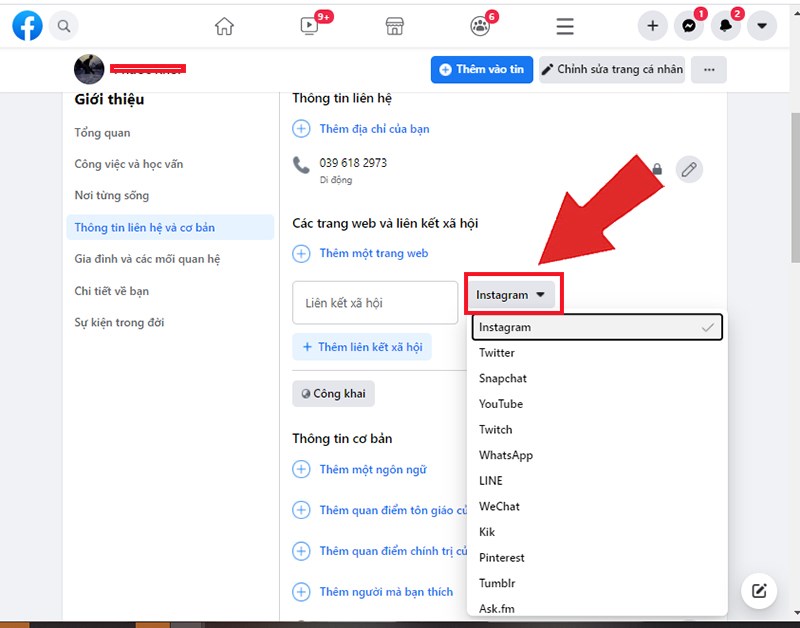
Task: Open the Instagram platform dropdown
Action: point(511,295)
